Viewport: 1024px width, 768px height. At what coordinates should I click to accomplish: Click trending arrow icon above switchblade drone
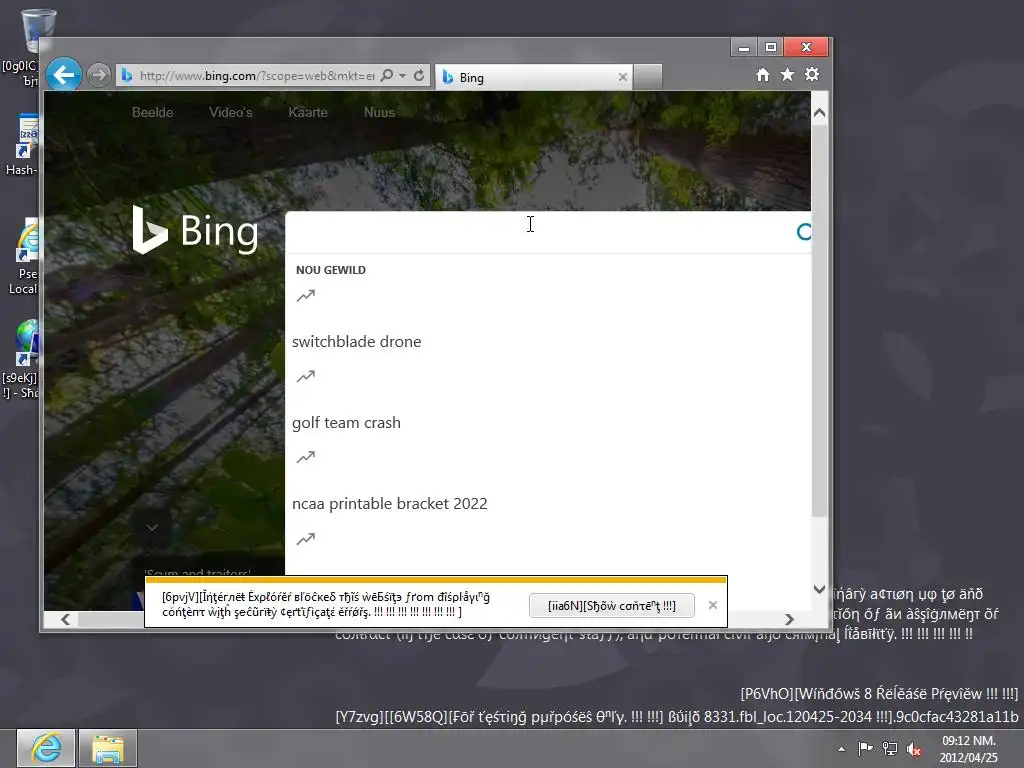point(306,296)
